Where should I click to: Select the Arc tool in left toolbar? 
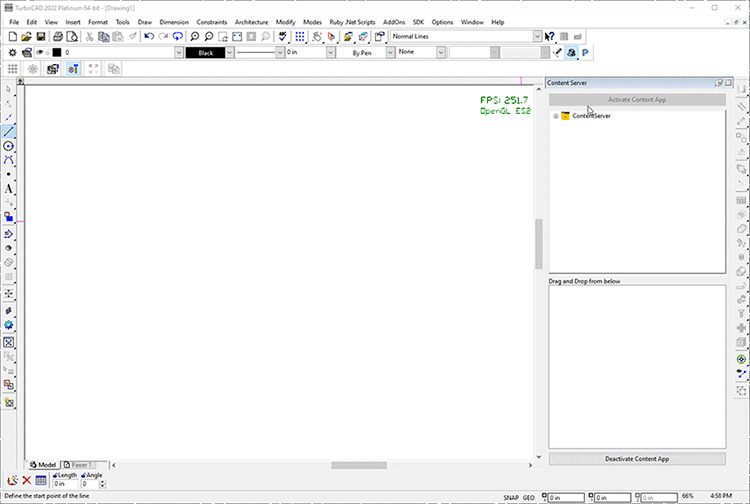tap(9, 160)
